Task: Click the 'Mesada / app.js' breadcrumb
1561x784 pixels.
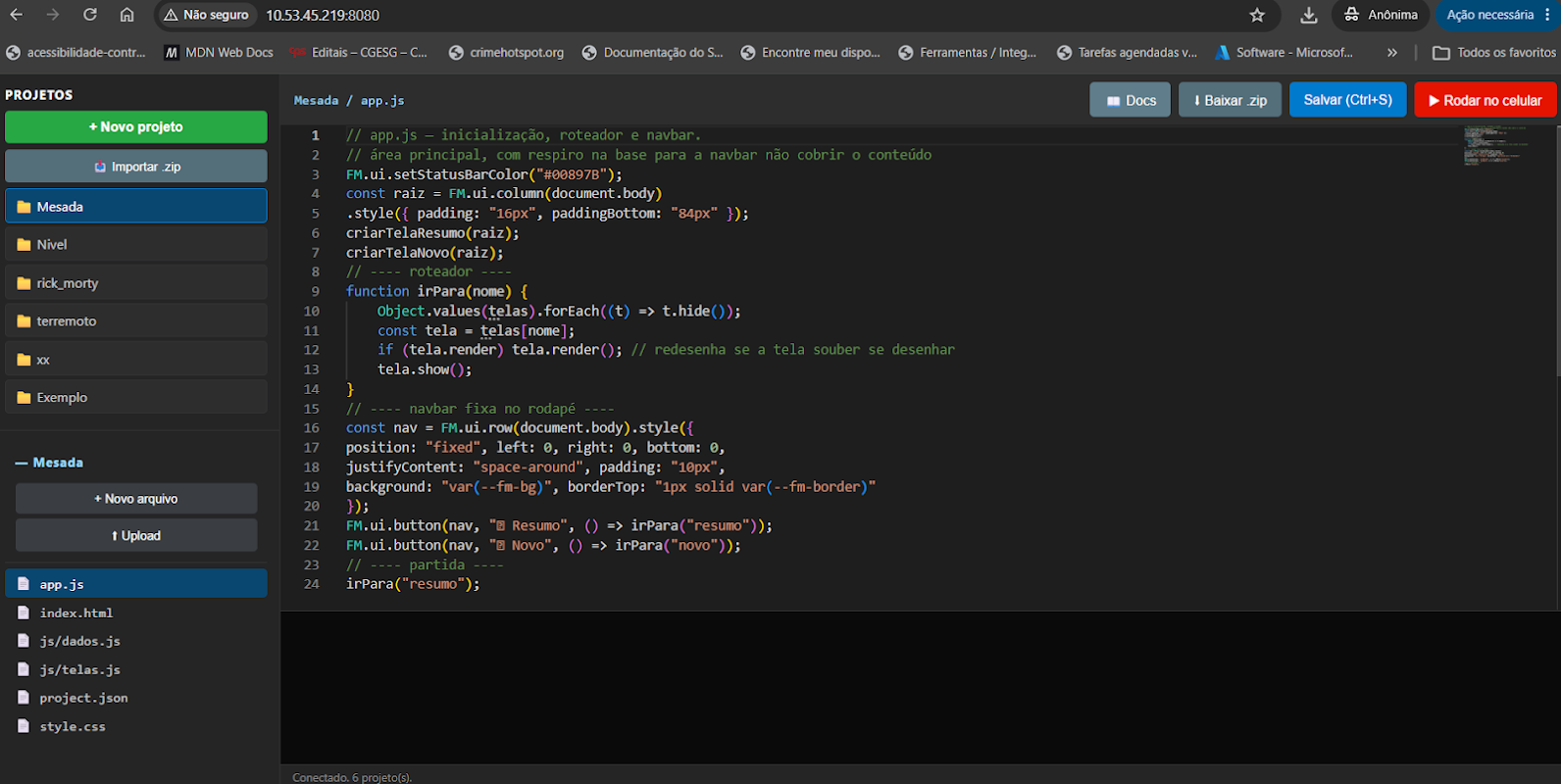Action: tap(349, 100)
